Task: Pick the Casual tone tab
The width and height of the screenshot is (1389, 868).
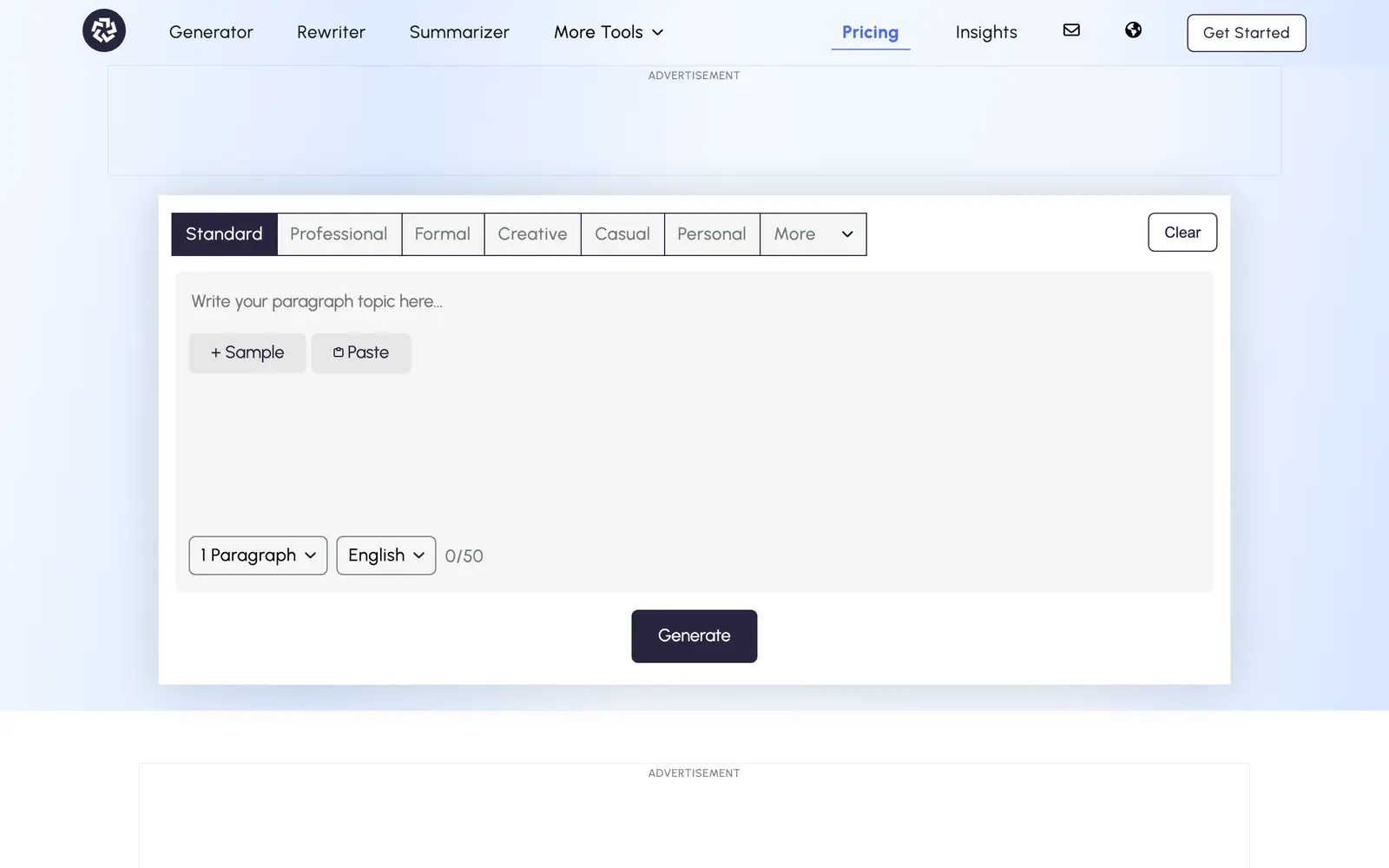Action: click(x=622, y=234)
